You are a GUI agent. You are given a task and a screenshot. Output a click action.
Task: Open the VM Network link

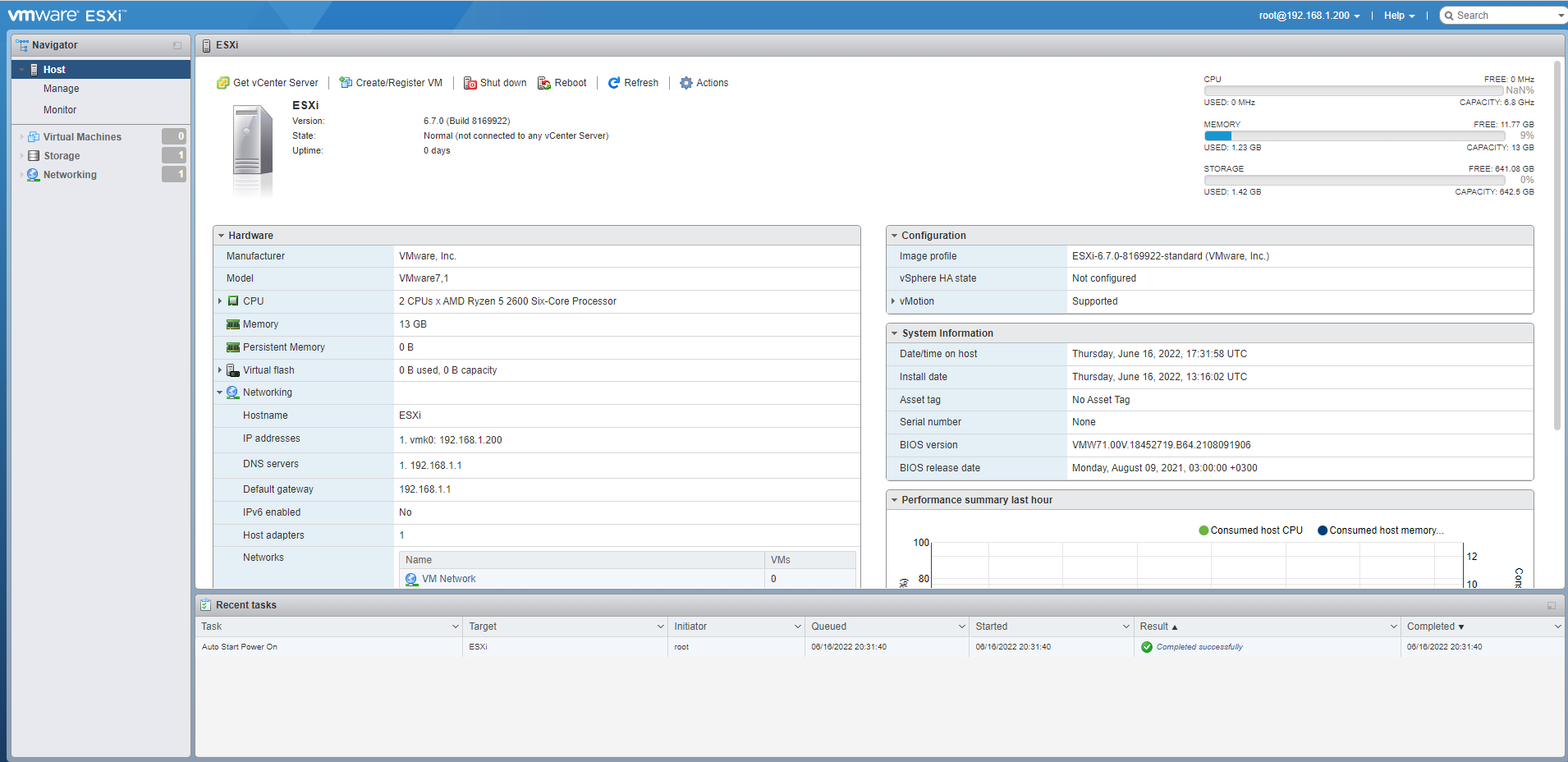pos(448,579)
